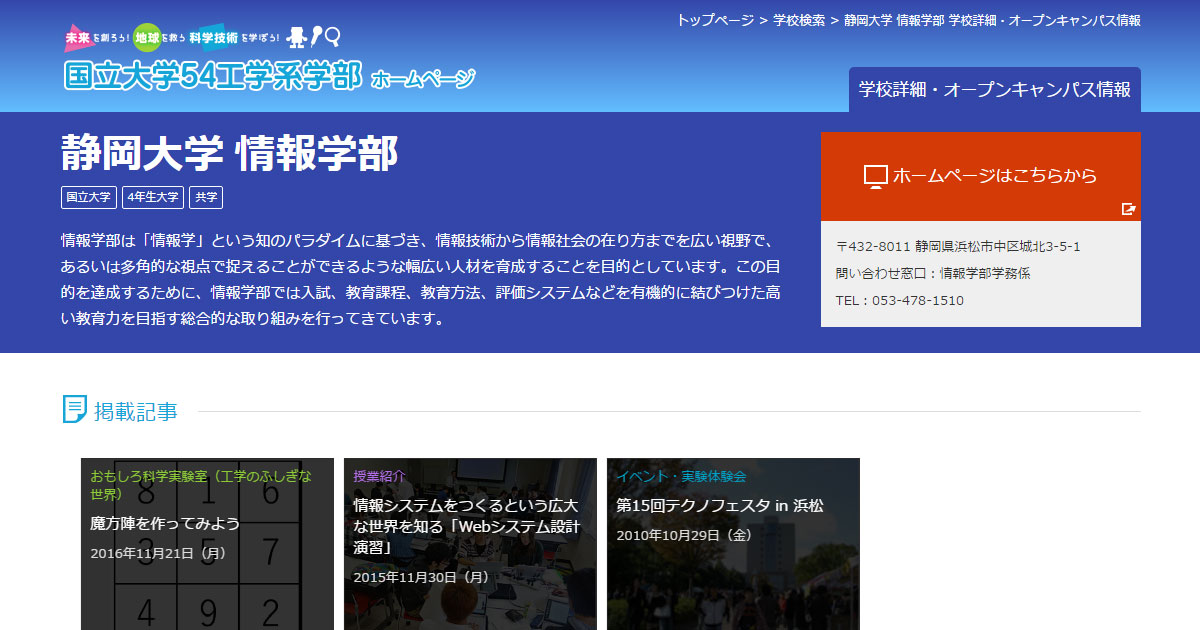Go to 学校検索 breadcrumb link

pyautogui.click(x=799, y=20)
